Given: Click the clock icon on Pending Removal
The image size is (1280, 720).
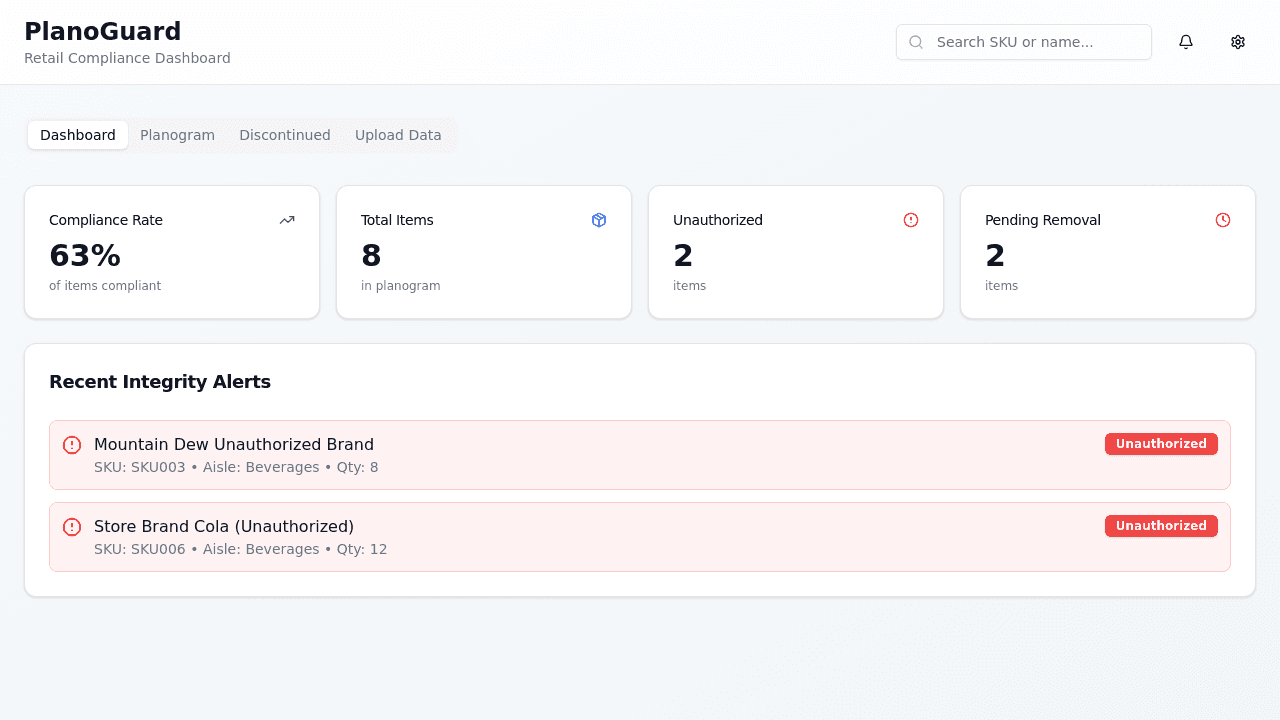Looking at the screenshot, I should tap(1223, 220).
